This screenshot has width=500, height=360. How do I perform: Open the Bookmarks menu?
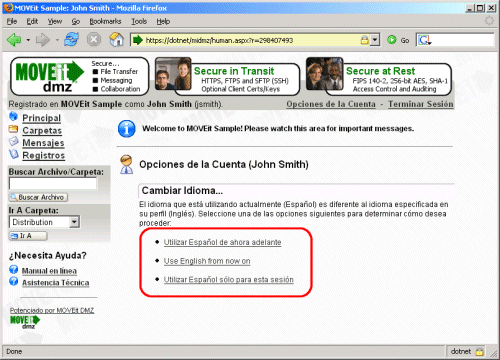click(105, 21)
